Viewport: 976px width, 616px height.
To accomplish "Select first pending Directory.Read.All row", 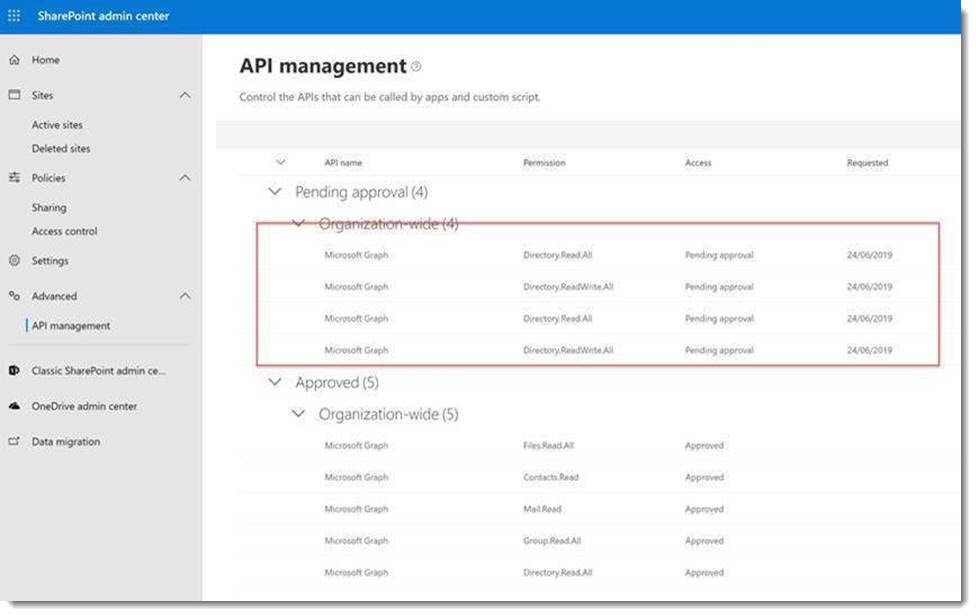I will point(598,255).
